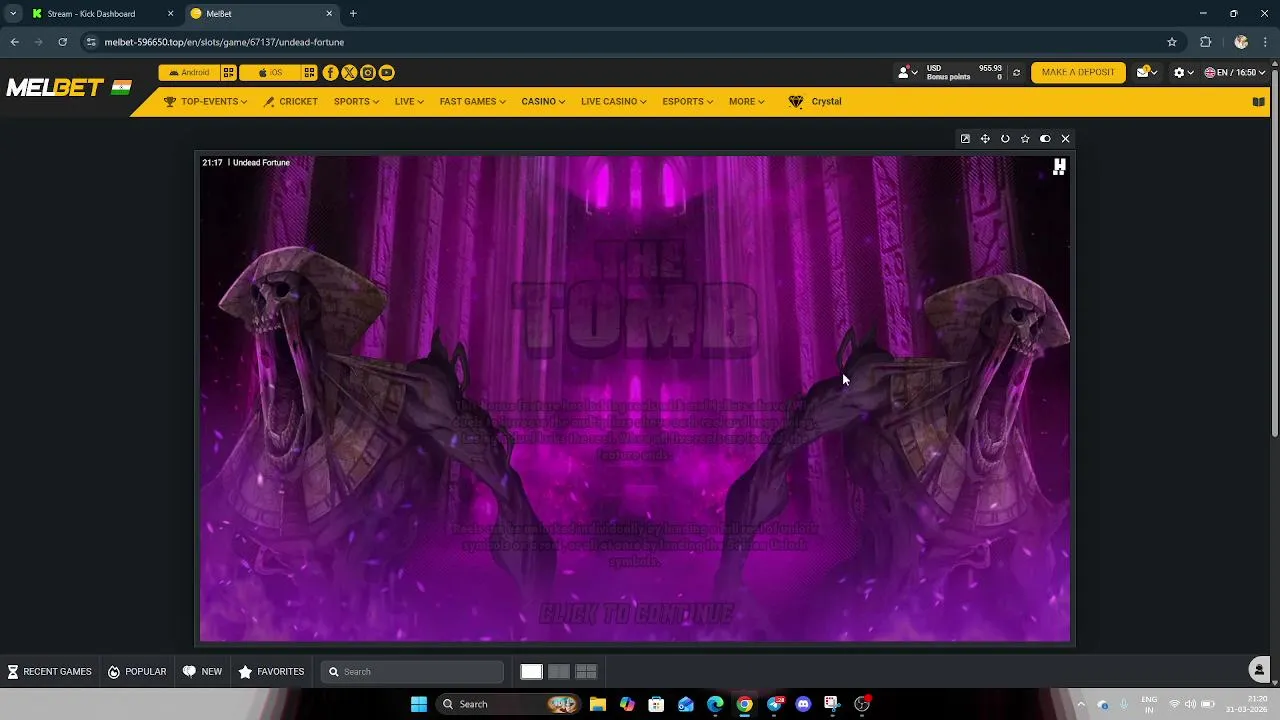Close the Stream - Kick Dashboard tab
The width and height of the screenshot is (1280, 720).
click(170, 14)
